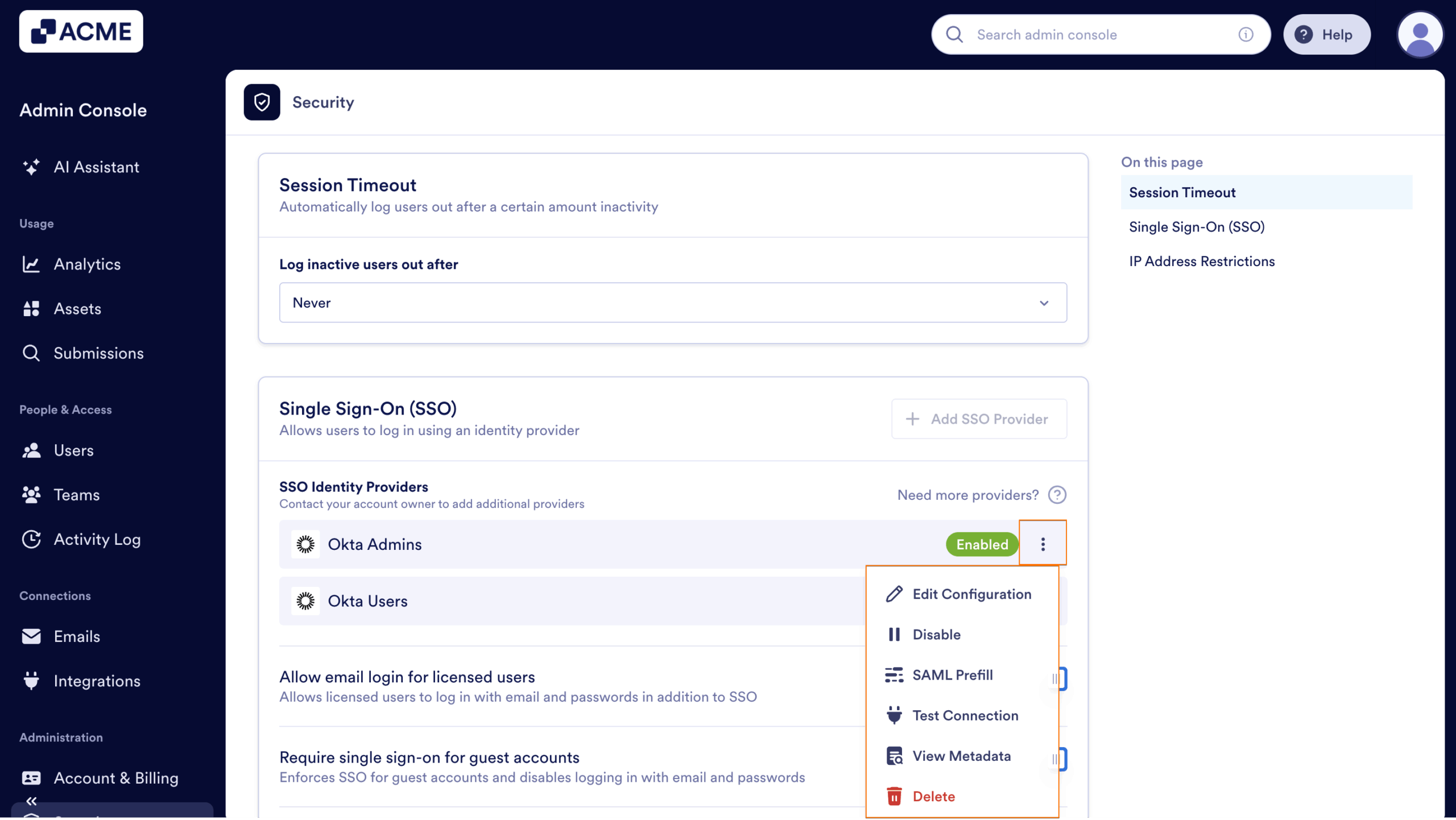
Task: Open AI Assistant in the sidebar
Action: pyautogui.click(x=96, y=167)
